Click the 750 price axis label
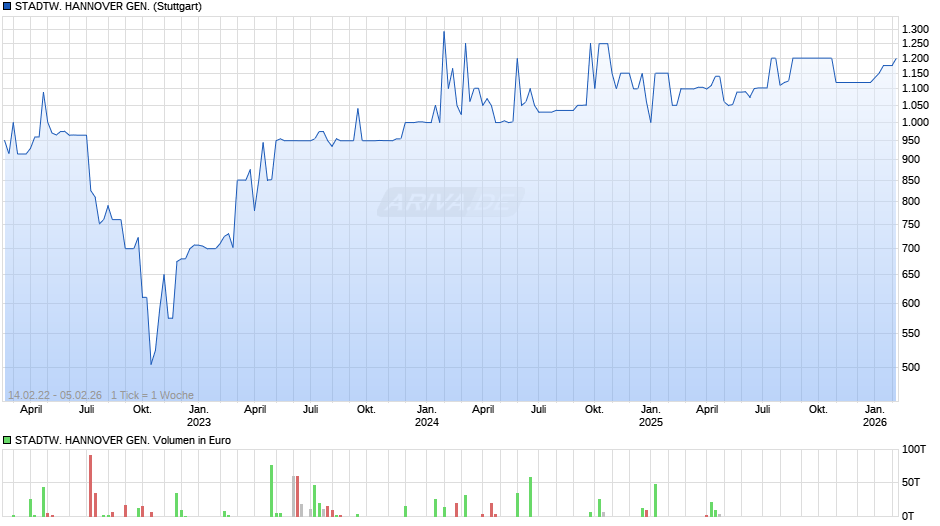 point(911,224)
